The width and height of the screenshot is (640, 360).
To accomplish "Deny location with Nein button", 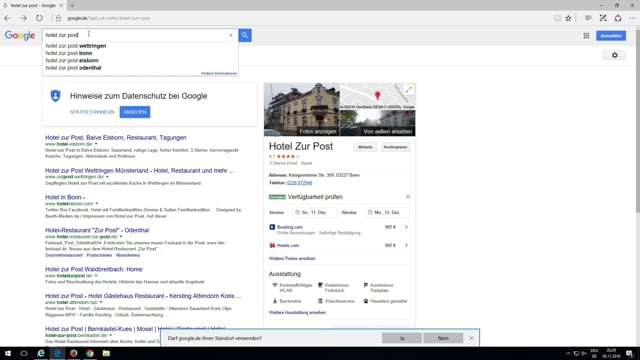I will tap(443, 338).
